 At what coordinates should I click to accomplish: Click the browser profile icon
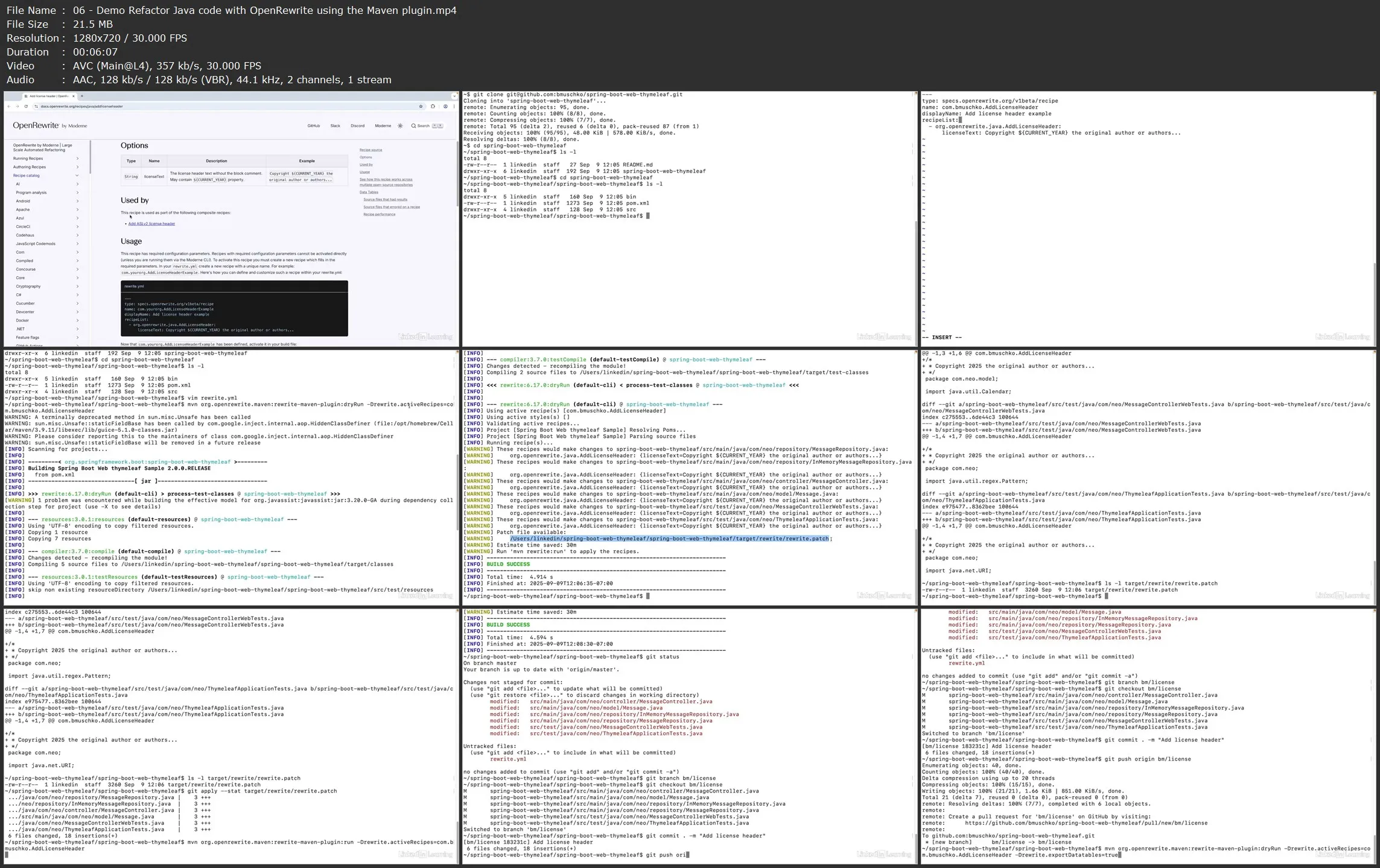[445, 107]
